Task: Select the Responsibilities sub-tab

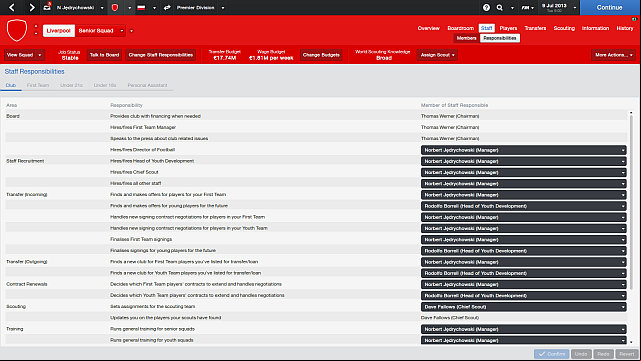Action: pos(500,38)
